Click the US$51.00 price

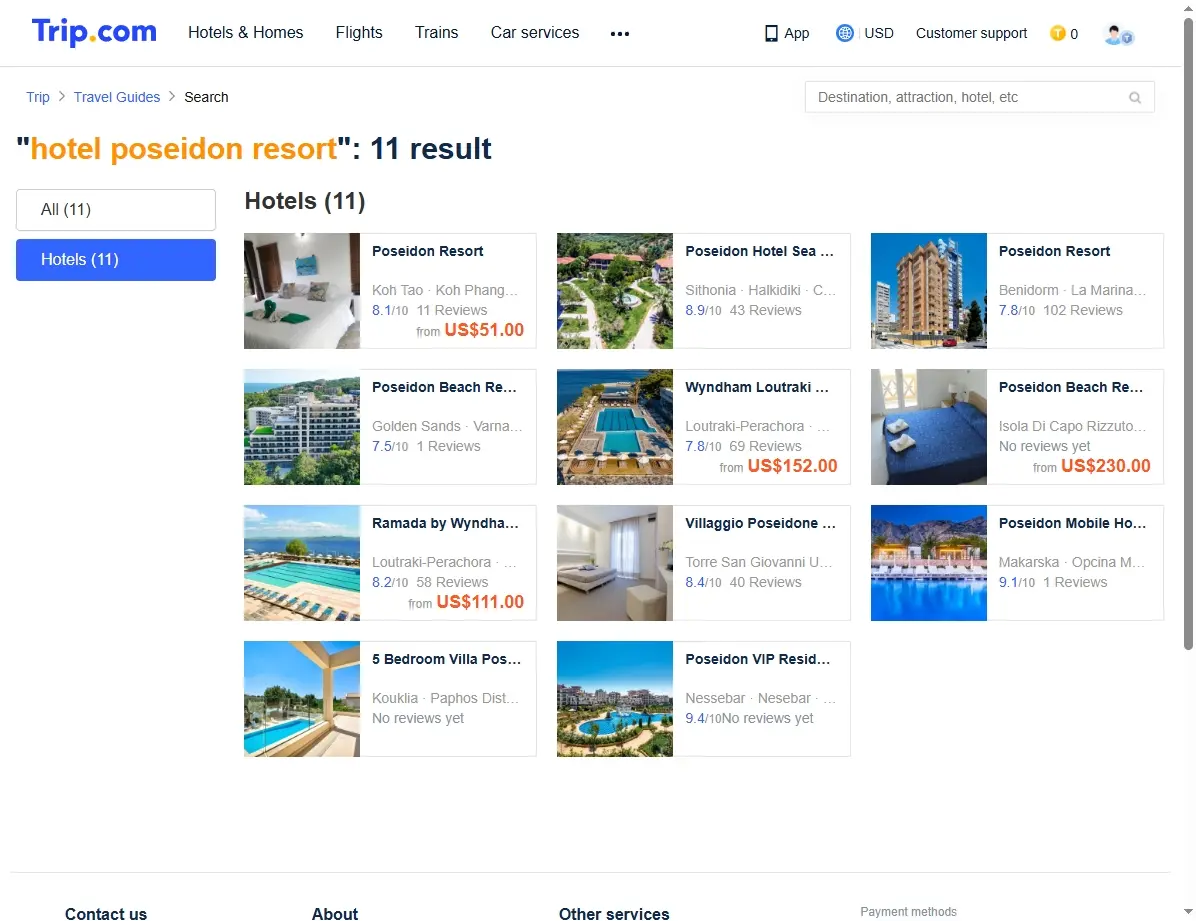click(x=484, y=330)
